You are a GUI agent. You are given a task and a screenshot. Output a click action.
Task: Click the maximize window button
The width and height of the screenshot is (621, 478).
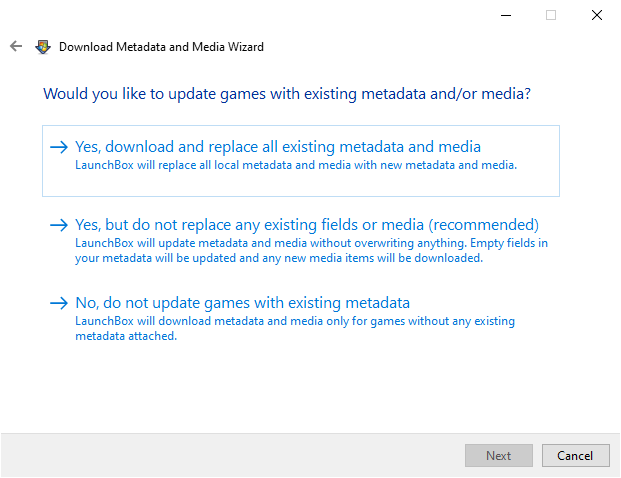click(x=551, y=15)
